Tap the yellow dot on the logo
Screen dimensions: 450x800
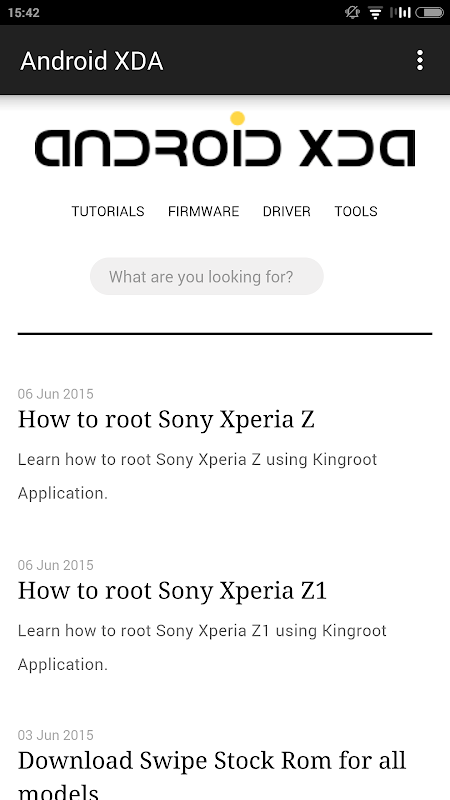(237, 118)
